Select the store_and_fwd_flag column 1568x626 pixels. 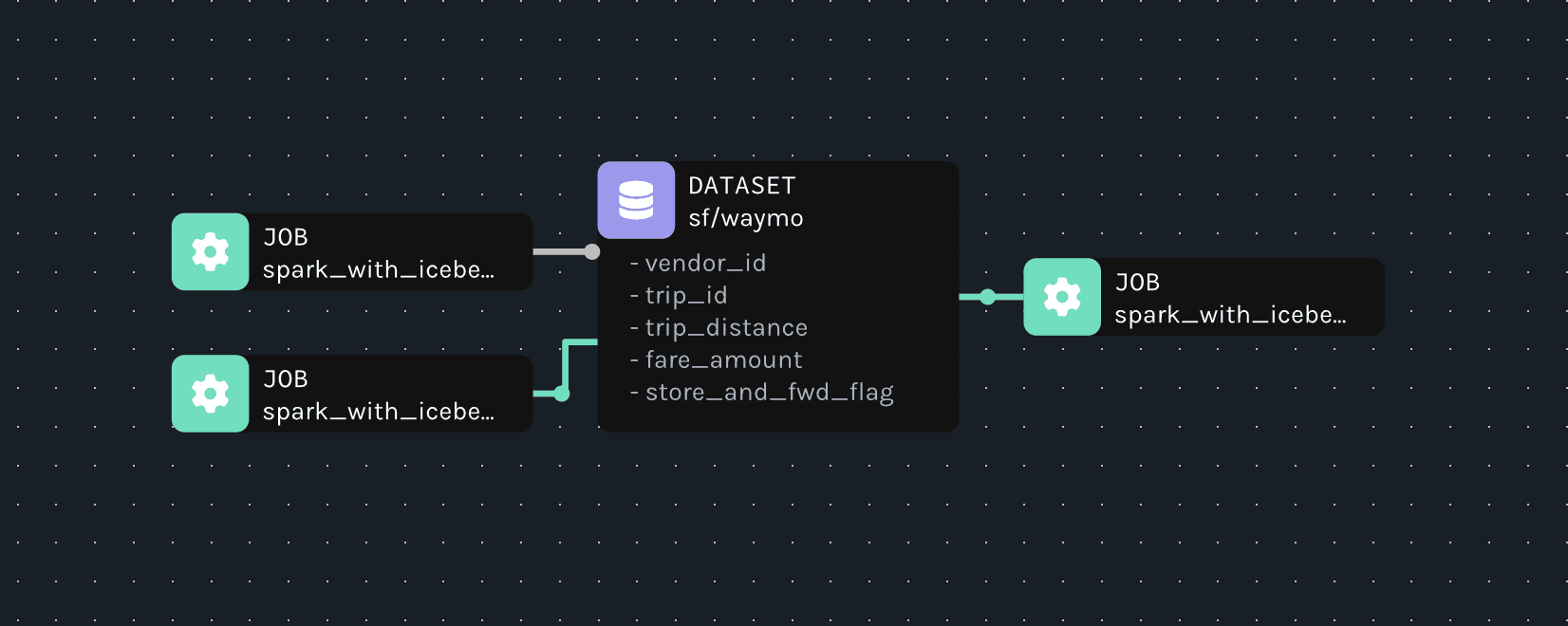(769, 392)
